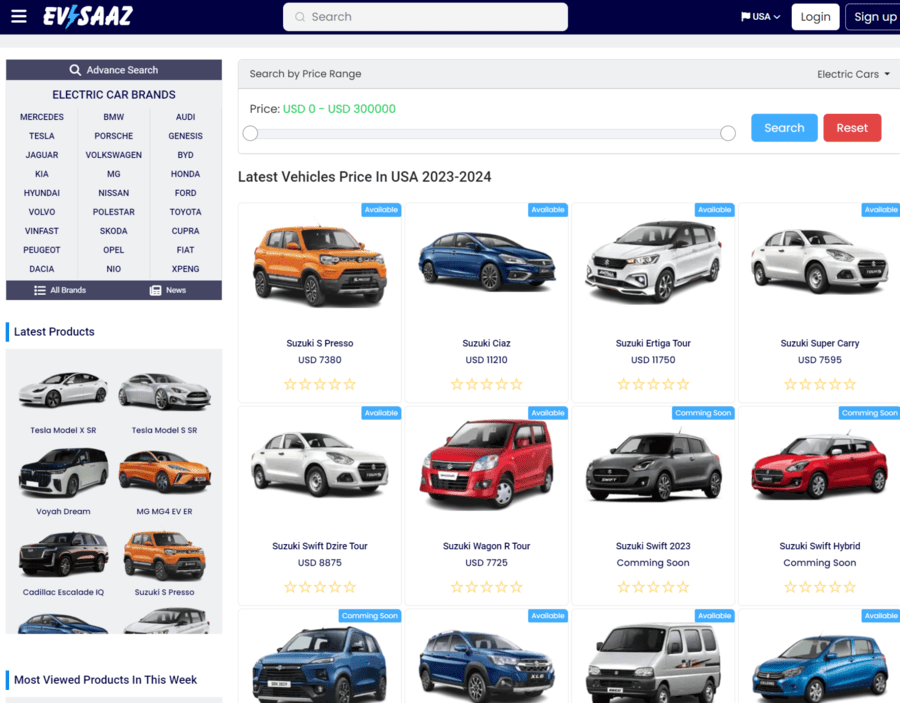
Task: Click the Advance Search magnifier icon
Action: coord(75,70)
